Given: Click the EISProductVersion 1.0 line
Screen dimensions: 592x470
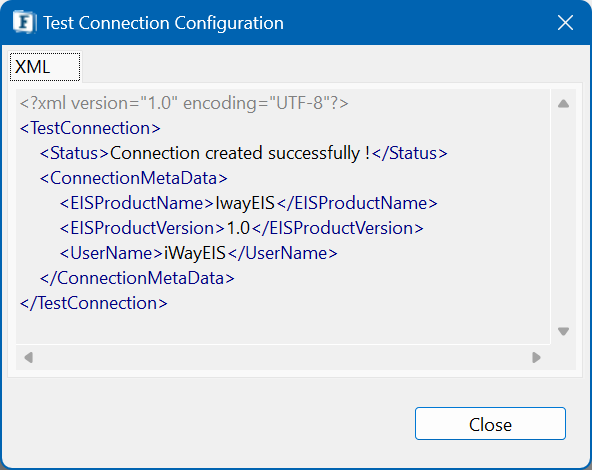Looking at the screenshot, I should [x=242, y=228].
